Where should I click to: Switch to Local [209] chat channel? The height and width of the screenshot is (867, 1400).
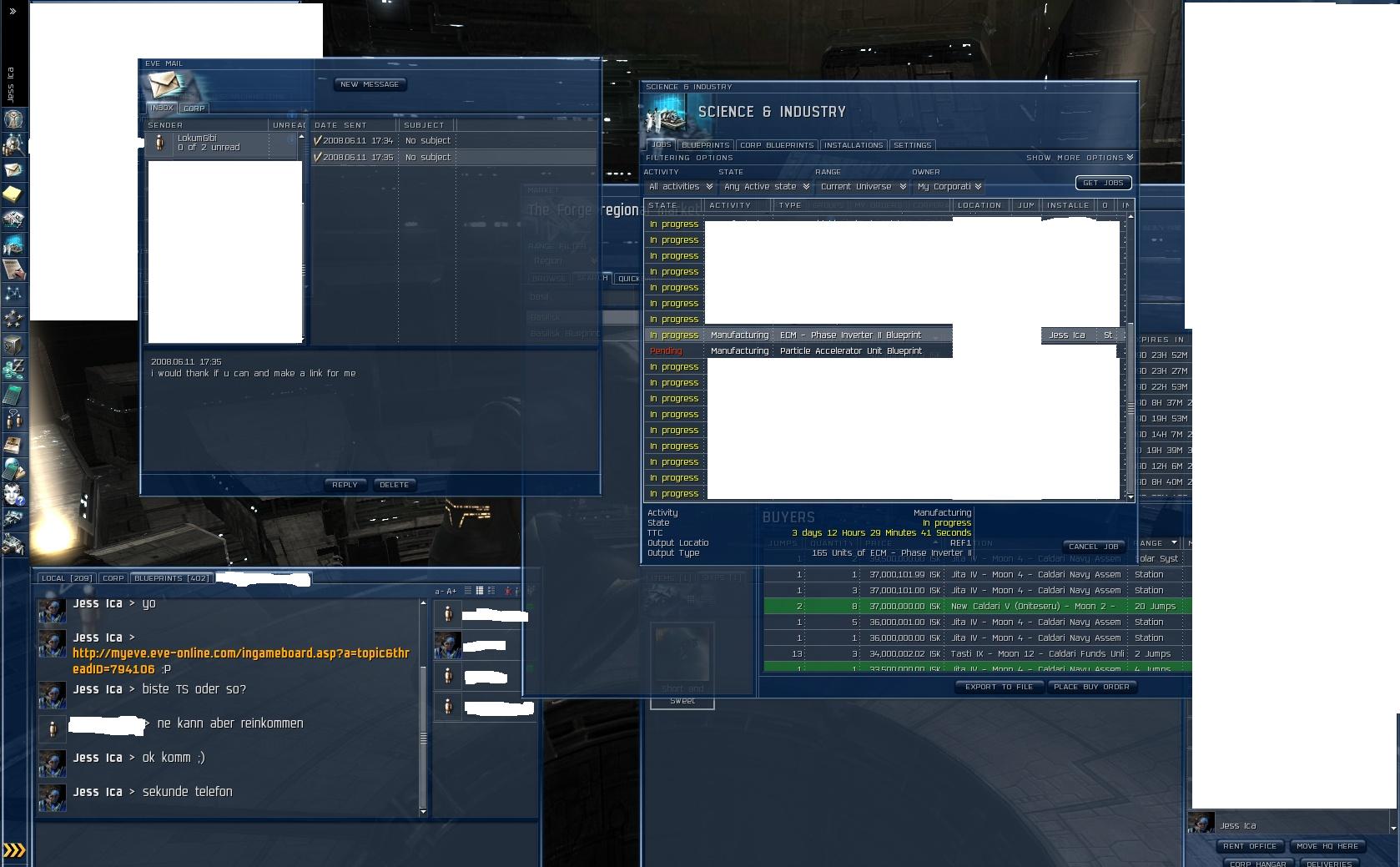coord(67,578)
